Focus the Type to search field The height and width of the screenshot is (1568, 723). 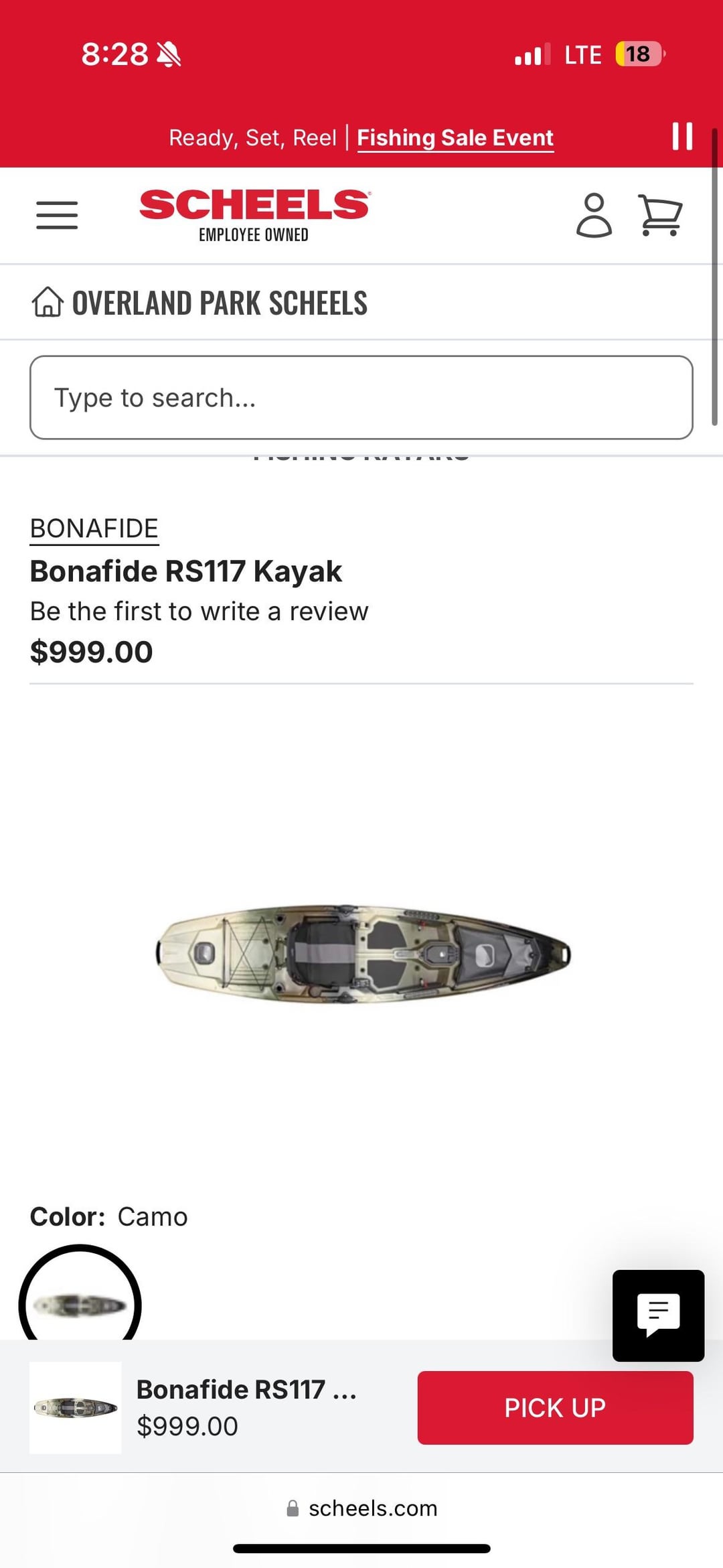pos(361,398)
